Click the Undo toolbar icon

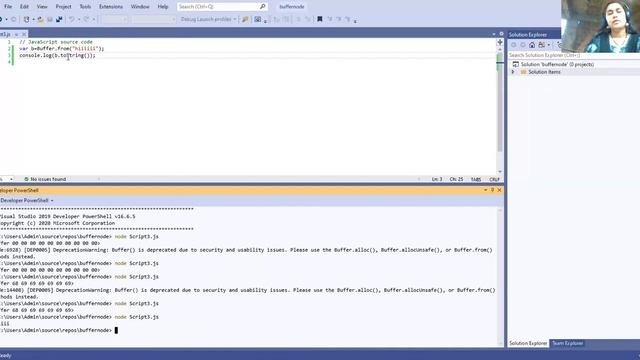click(72, 19)
